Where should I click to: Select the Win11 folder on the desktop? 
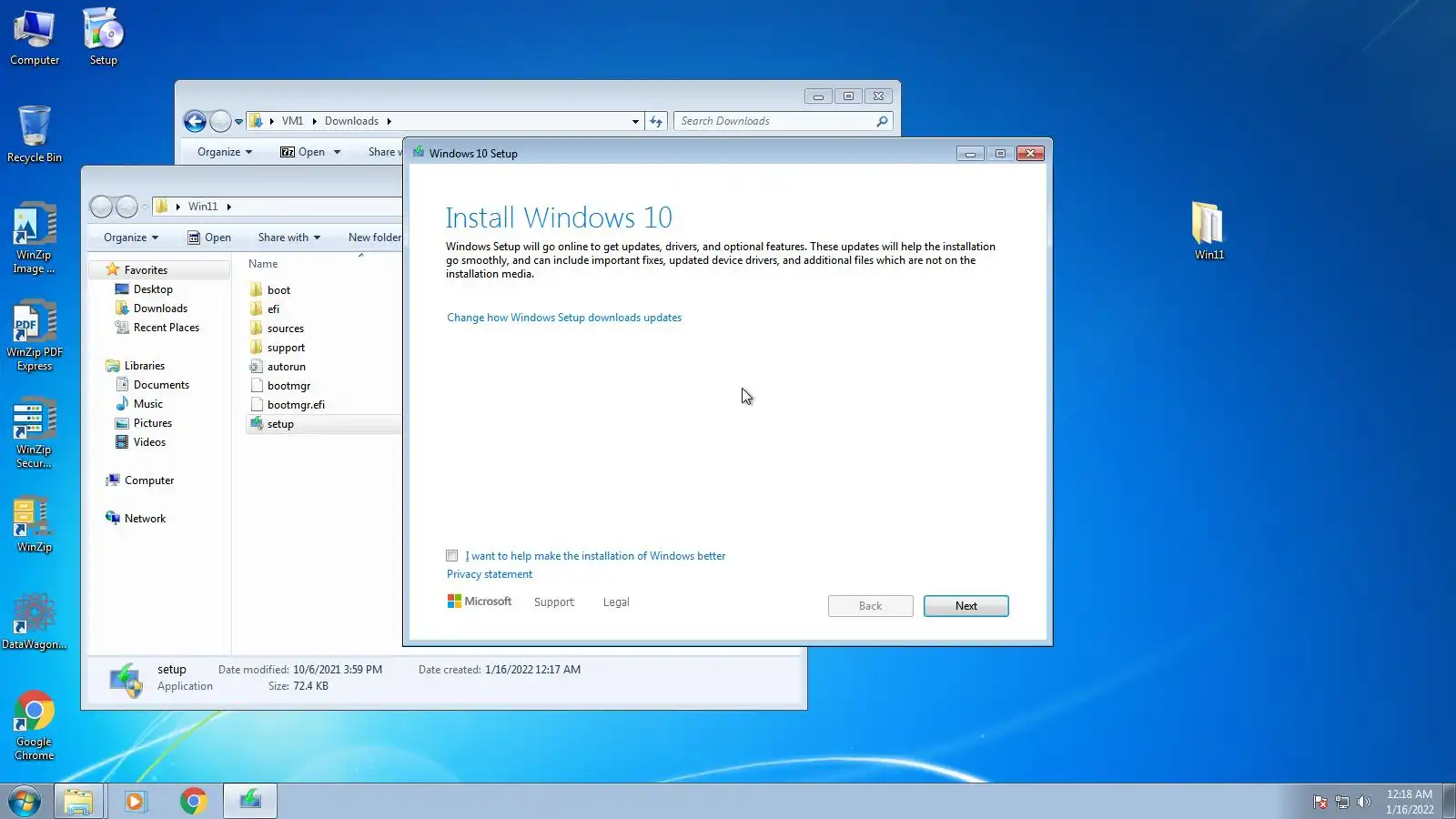(1208, 230)
